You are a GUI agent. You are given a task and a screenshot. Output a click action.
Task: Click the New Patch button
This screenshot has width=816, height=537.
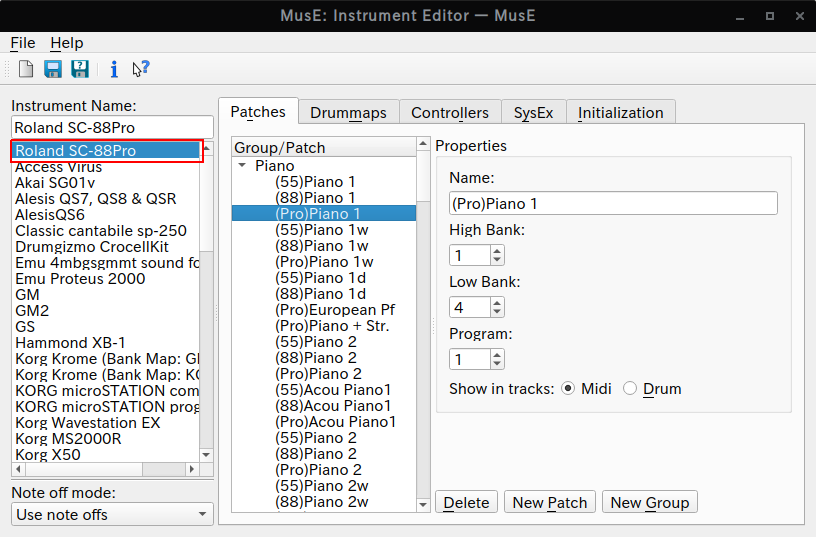point(550,502)
